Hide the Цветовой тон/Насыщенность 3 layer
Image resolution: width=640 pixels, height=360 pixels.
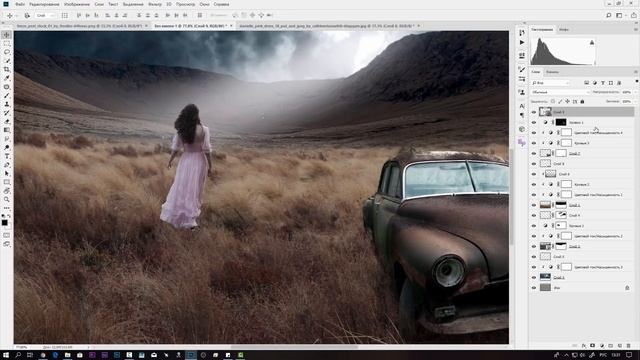(534, 267)
